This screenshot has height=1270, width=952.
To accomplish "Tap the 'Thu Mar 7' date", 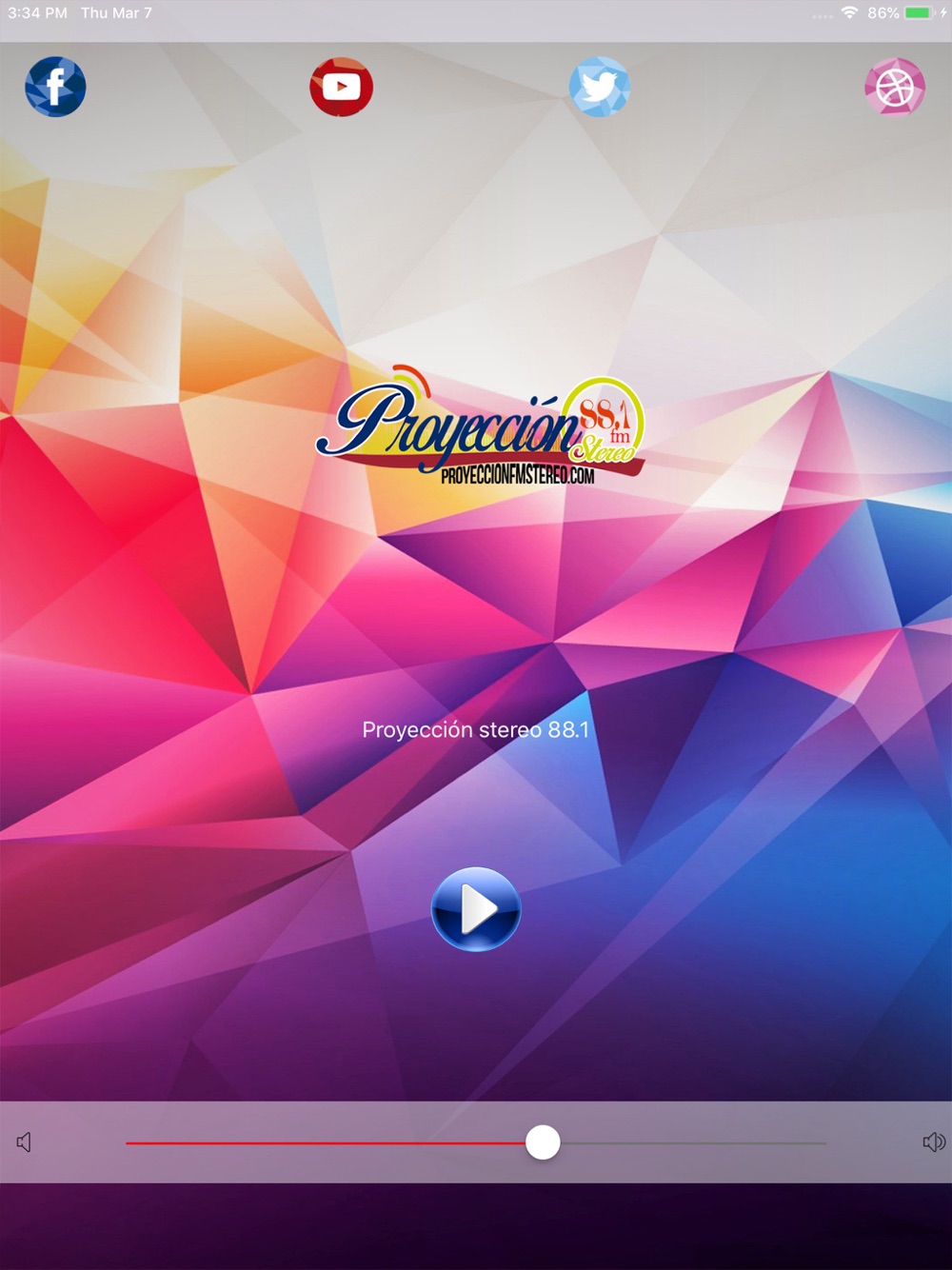I will (x=116, y=12).
